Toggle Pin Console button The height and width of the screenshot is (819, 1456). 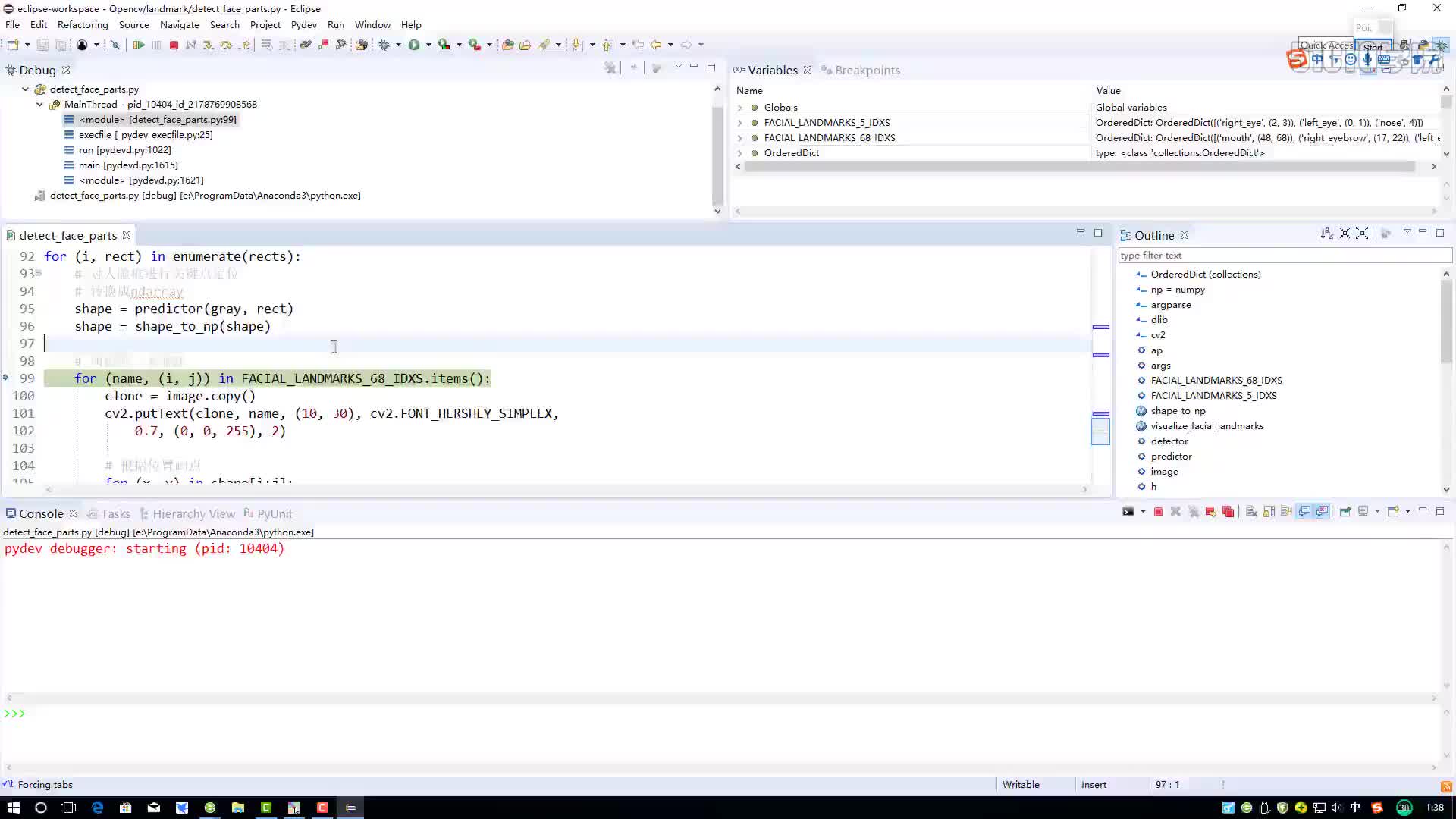coord(1345,512)
